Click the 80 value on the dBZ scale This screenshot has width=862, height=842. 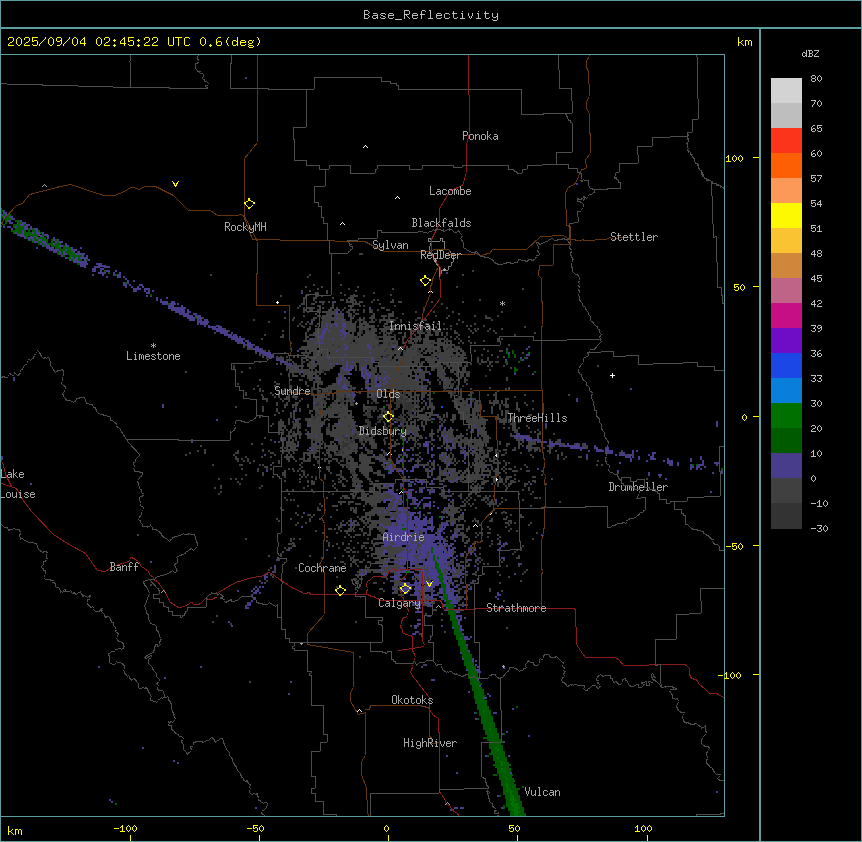[x=816, y=79]
